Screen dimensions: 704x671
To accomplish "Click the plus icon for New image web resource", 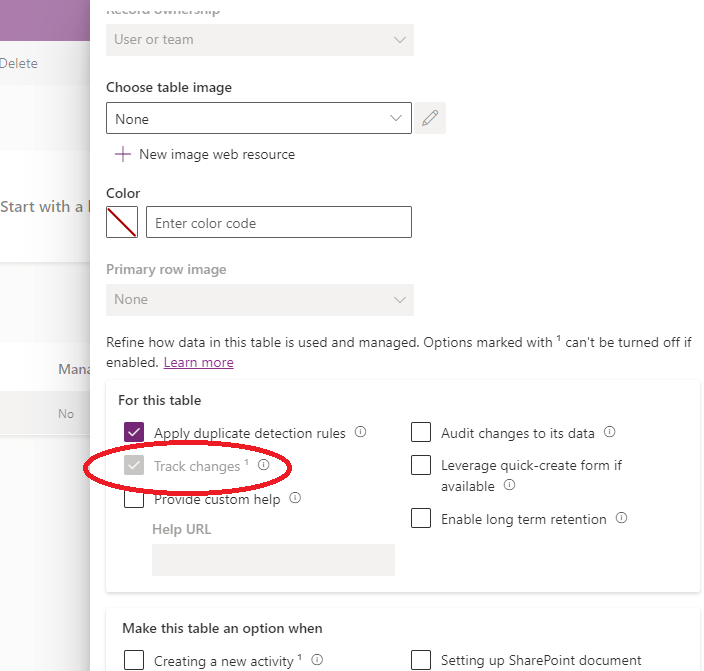I will pyautogui.click(x=123, y=154).
